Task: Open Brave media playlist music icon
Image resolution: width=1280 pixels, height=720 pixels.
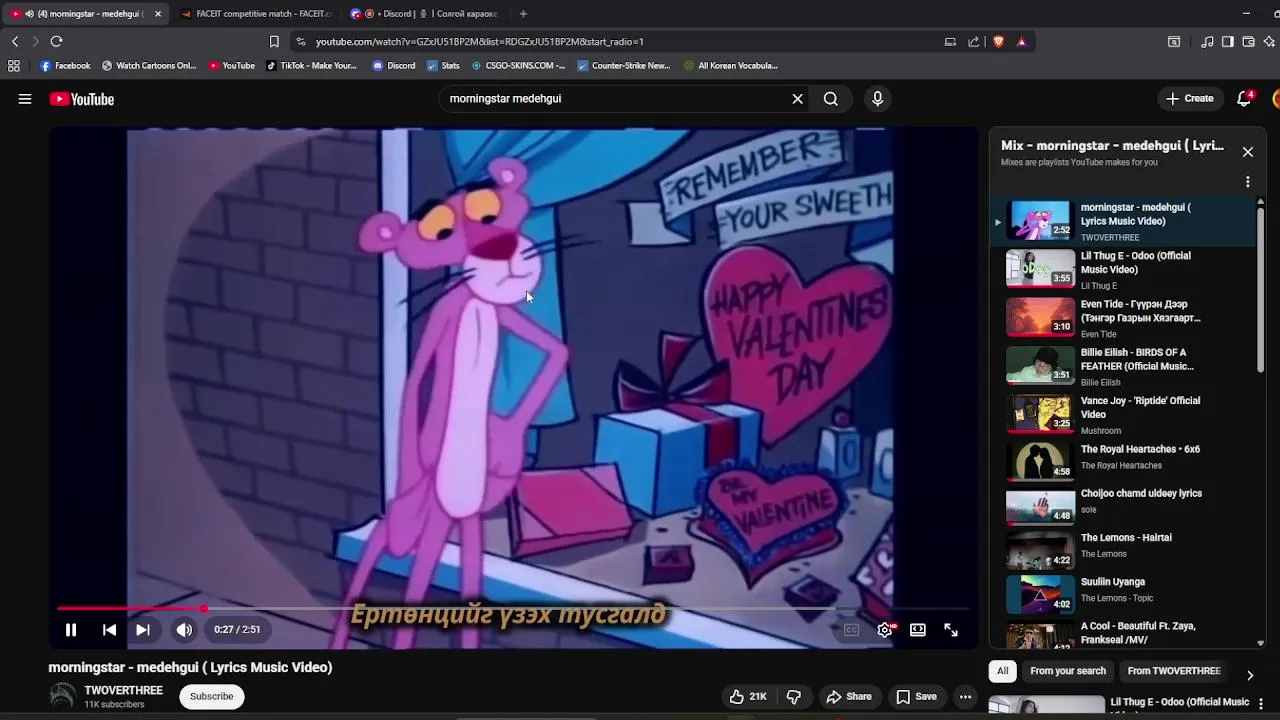Action: click(1207, 41)
